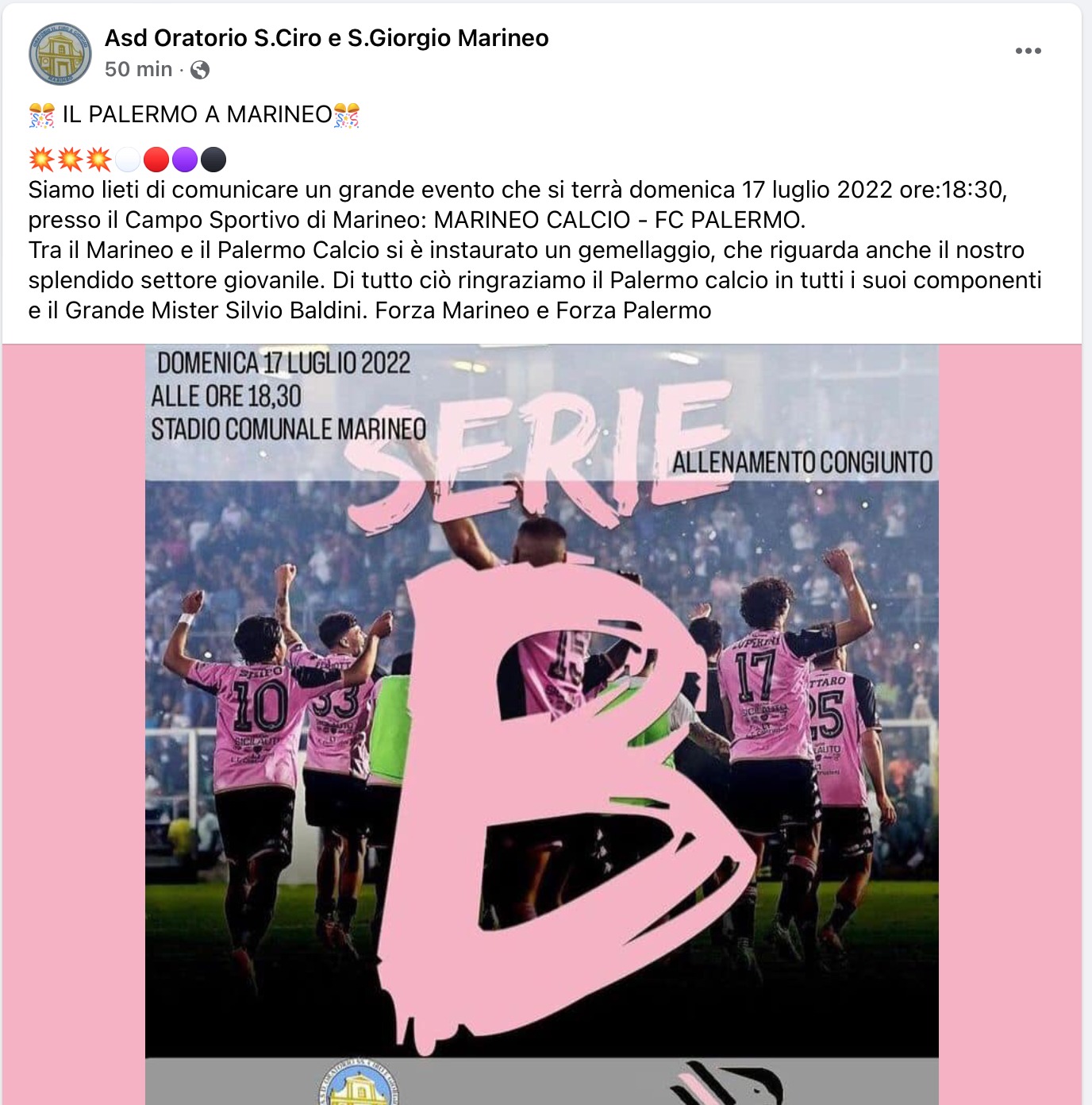The image size is (1092, 1105).
Task: Click "IL PALERMO A MARINEO" headline text
Action: (x=197, y=115)
